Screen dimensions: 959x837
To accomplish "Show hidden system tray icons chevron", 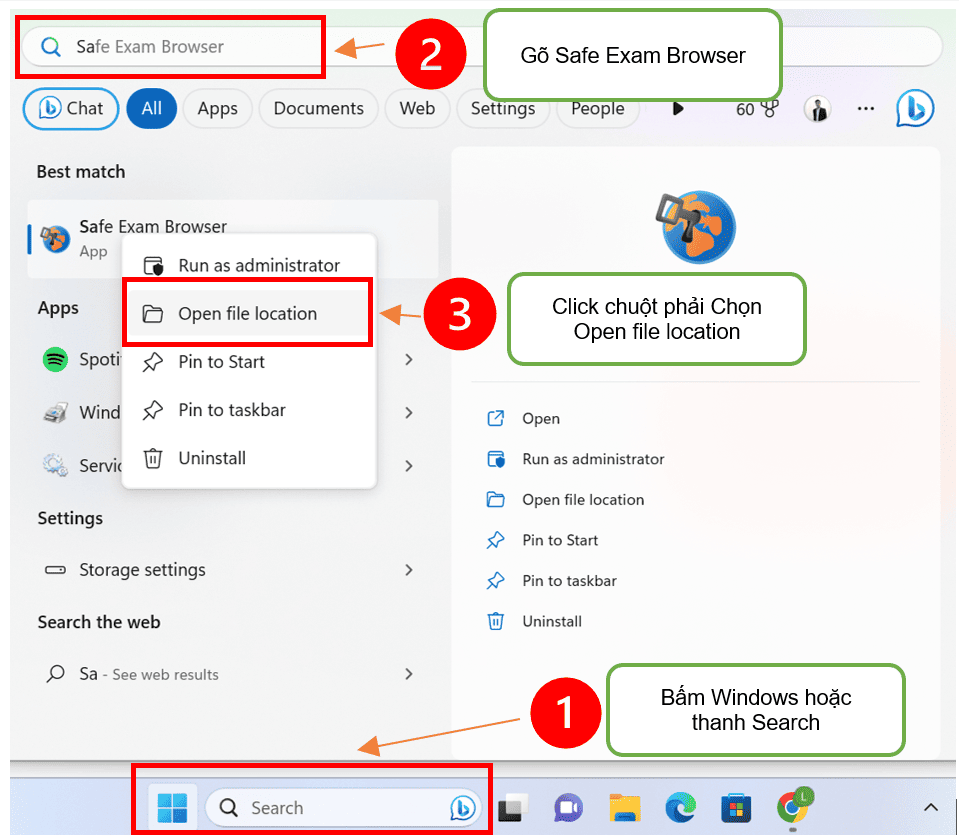I will pos(930,807).
